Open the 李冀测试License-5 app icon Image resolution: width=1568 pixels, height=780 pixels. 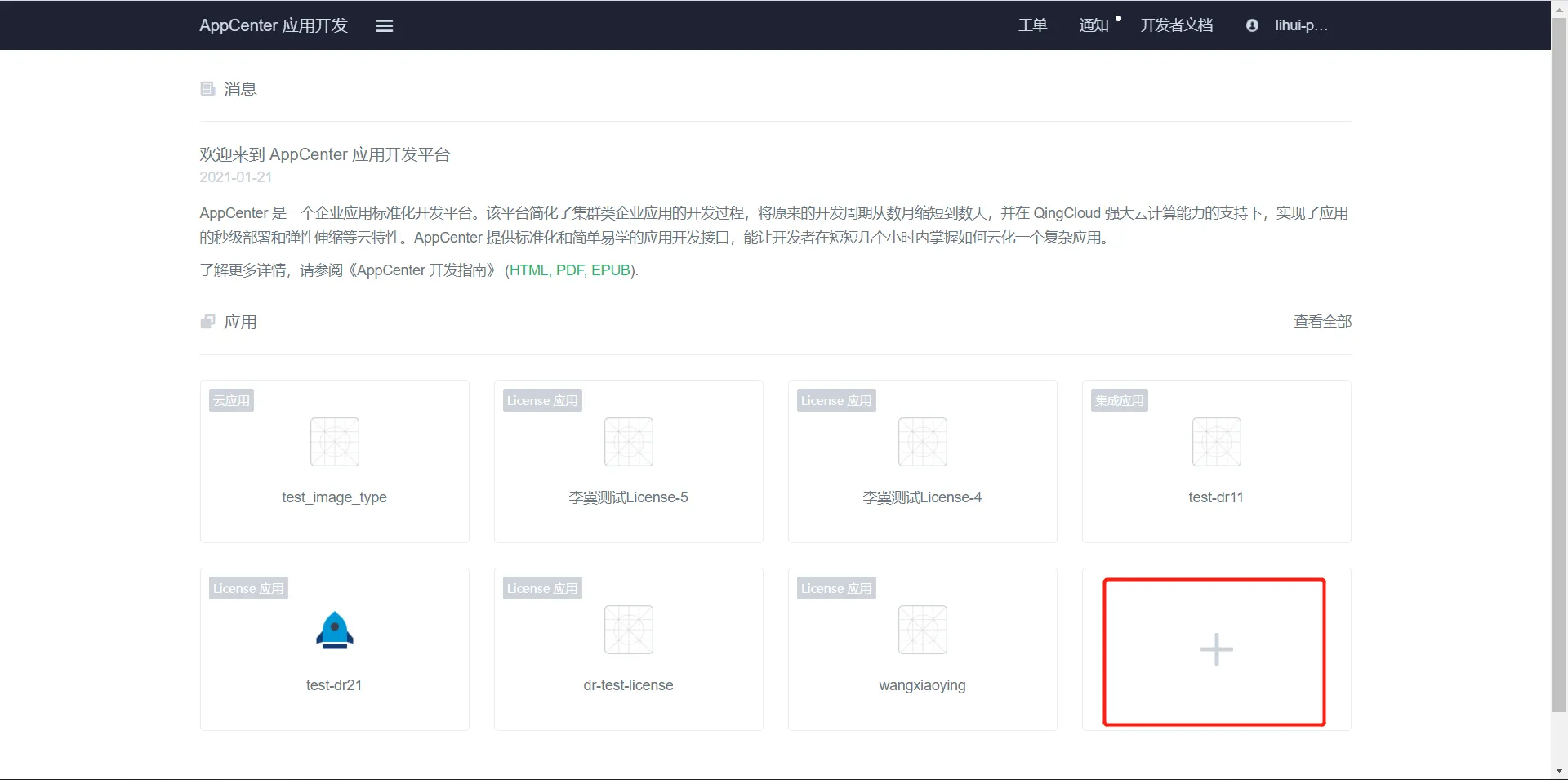629,442
